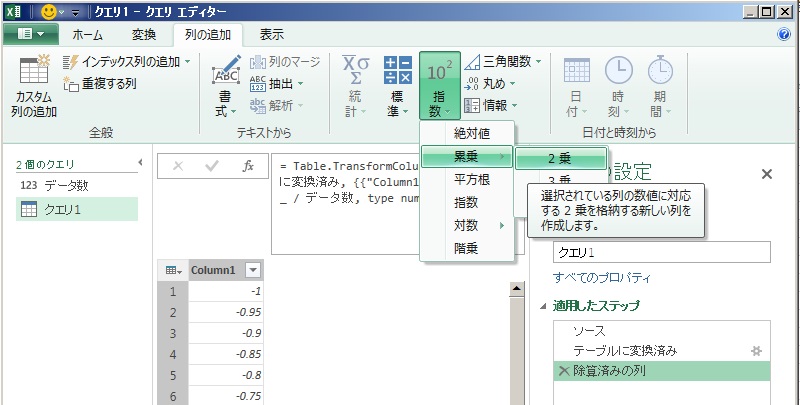This screenshot has height=405, width=800.
Task: Choose 指数 from the dropdown menu list
Action: [467, 202]
